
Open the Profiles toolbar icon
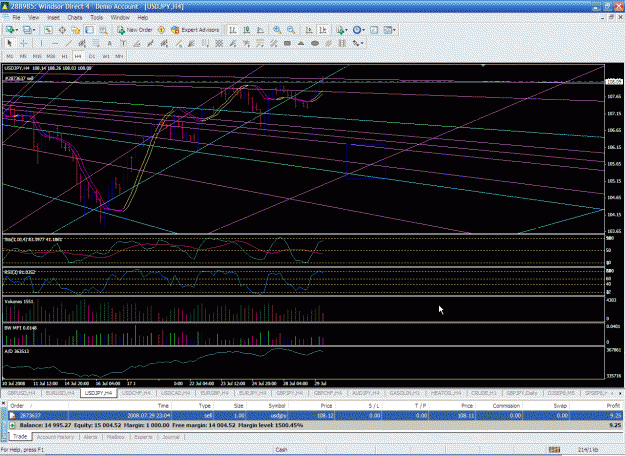27,30
